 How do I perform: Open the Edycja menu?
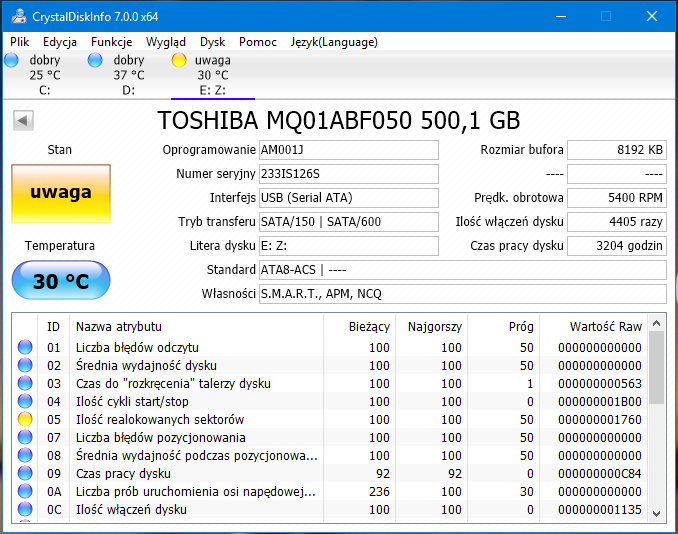(60, 42)
